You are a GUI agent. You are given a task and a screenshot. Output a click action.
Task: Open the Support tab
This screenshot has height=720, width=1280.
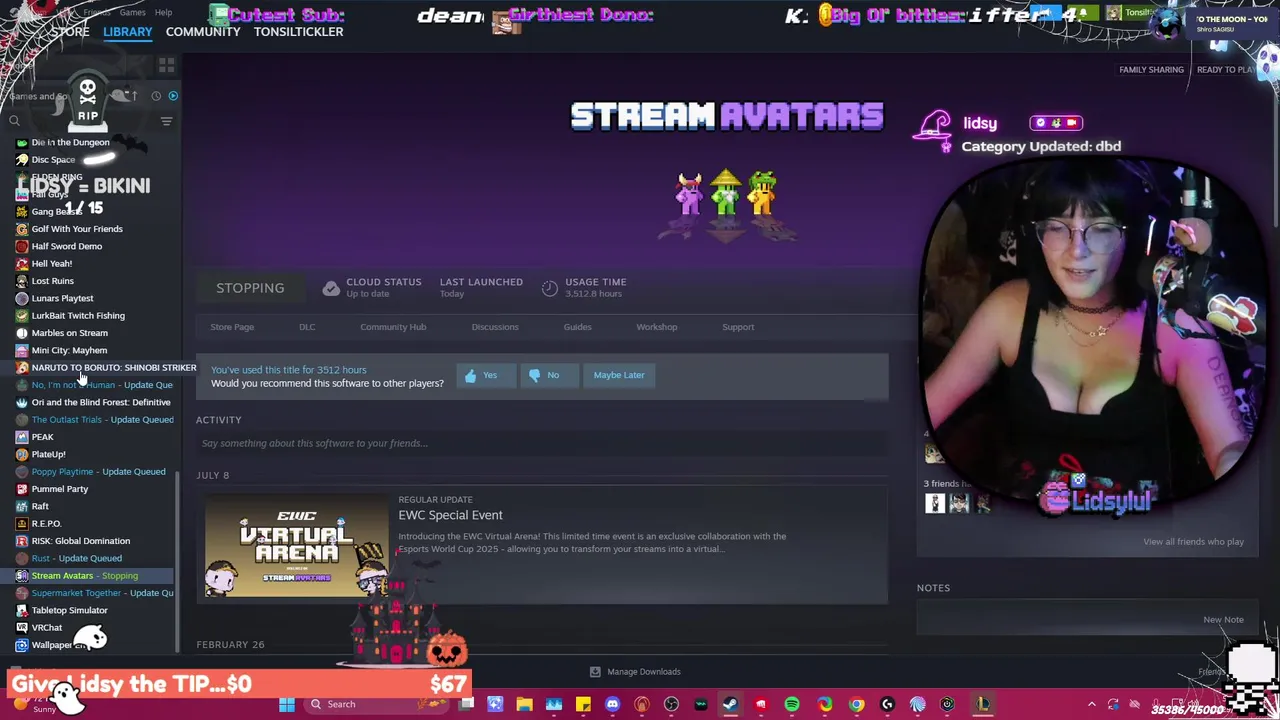click(738, 327)
